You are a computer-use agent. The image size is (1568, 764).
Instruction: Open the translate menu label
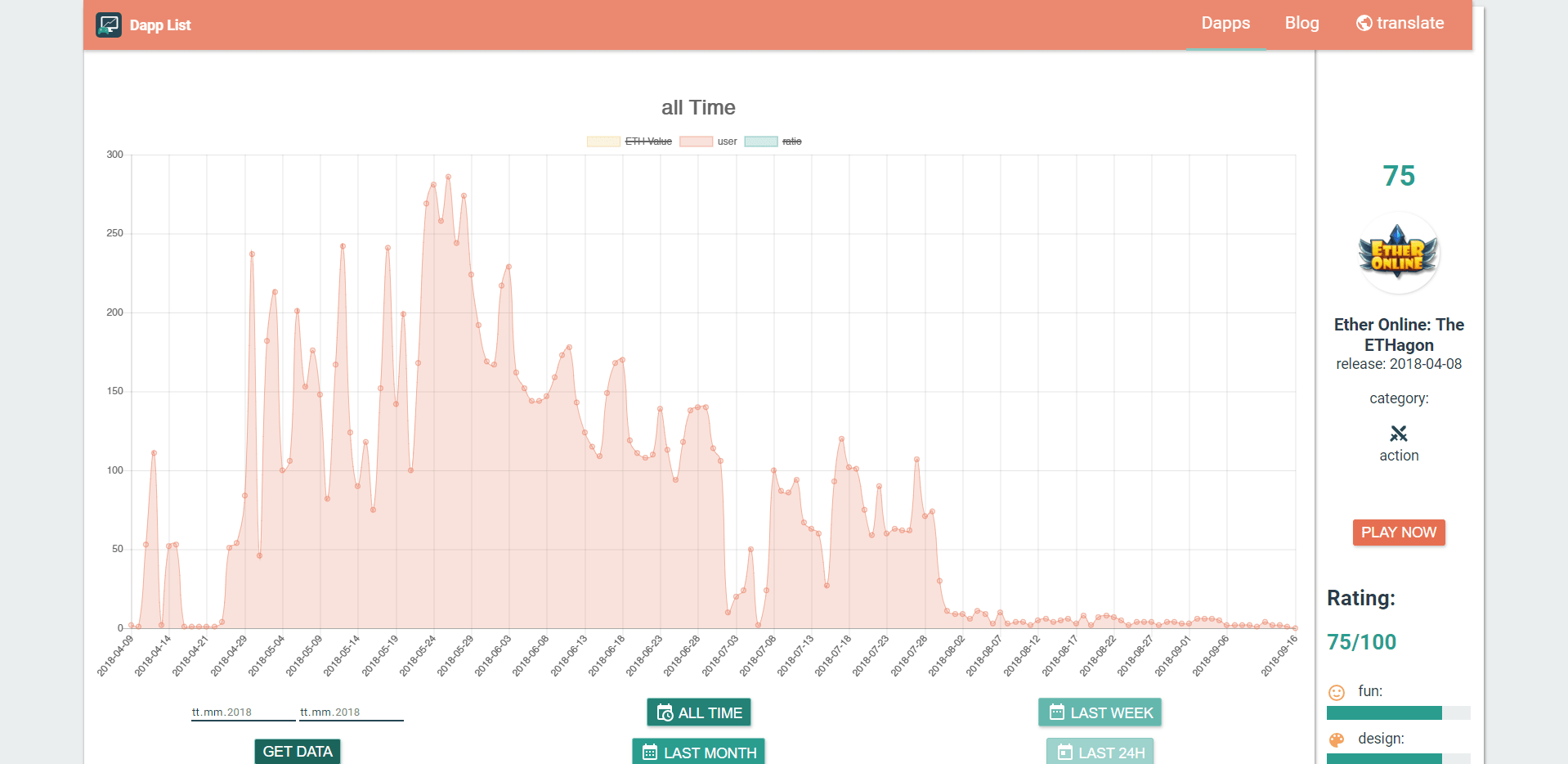1410,23
